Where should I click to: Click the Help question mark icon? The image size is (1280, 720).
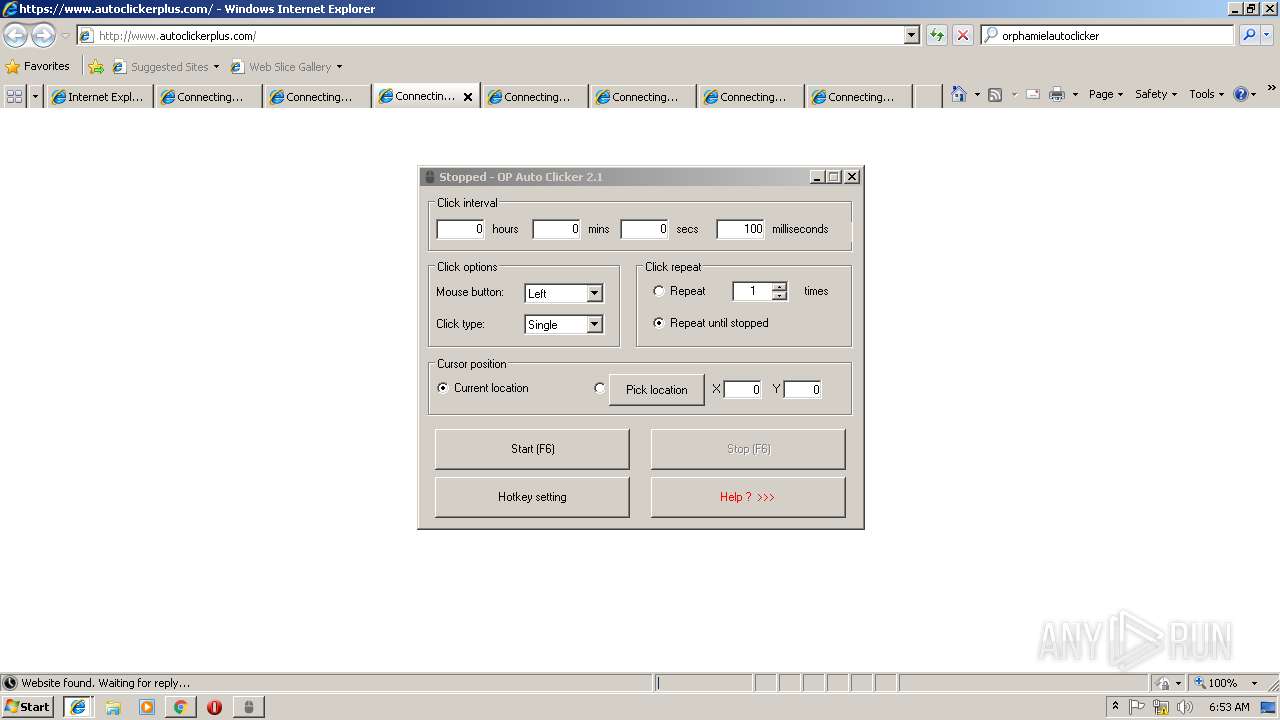point(1241,94)
